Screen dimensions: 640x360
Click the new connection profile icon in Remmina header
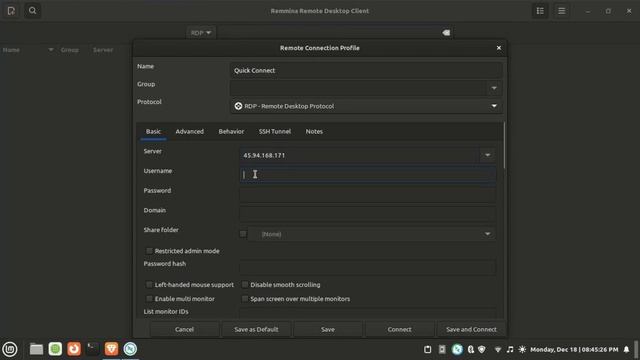(11, 11)
